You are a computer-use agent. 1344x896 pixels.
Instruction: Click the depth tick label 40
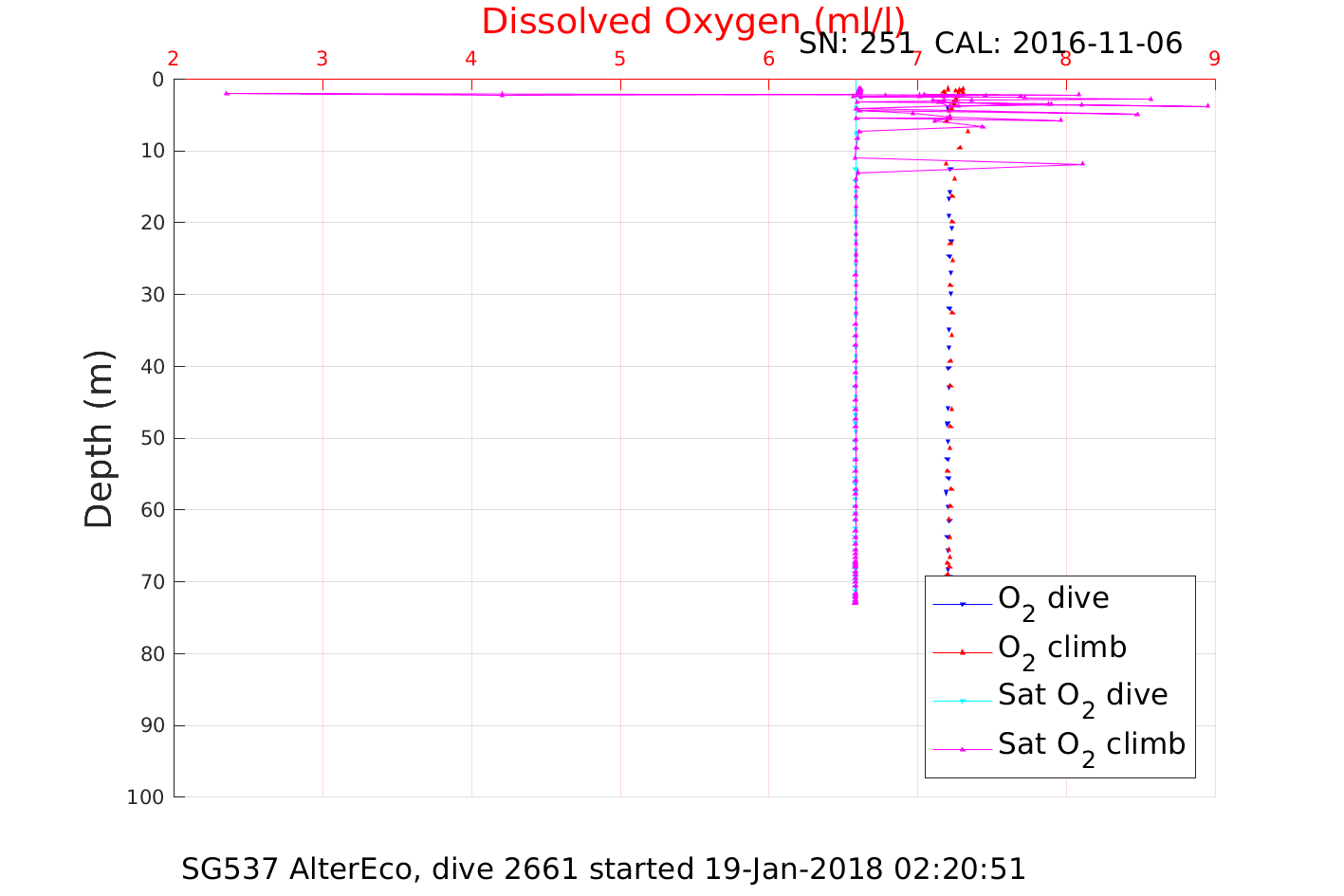click(152, 367)
